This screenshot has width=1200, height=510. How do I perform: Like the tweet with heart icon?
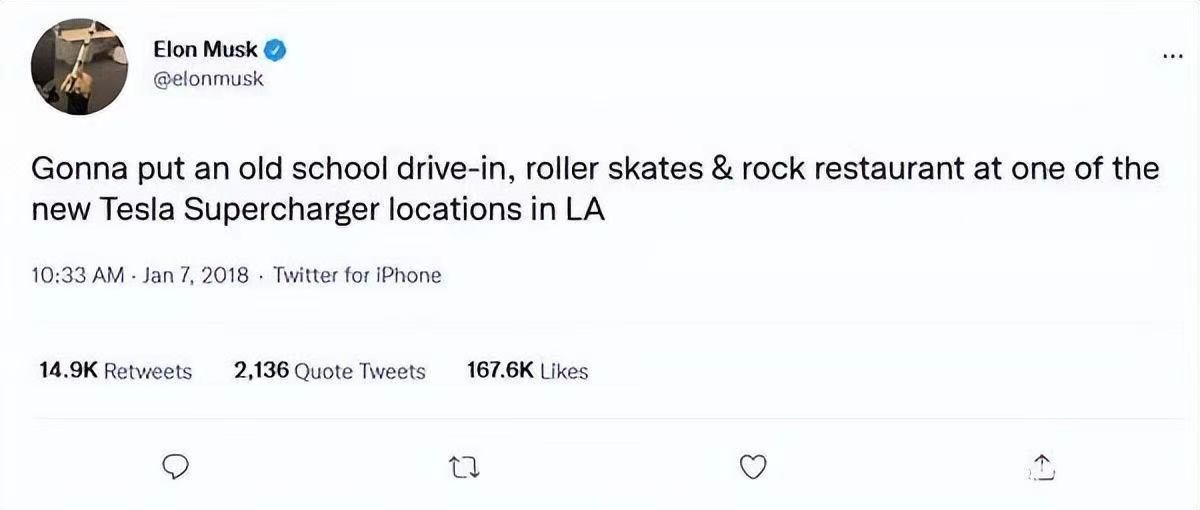click(751, 466)
